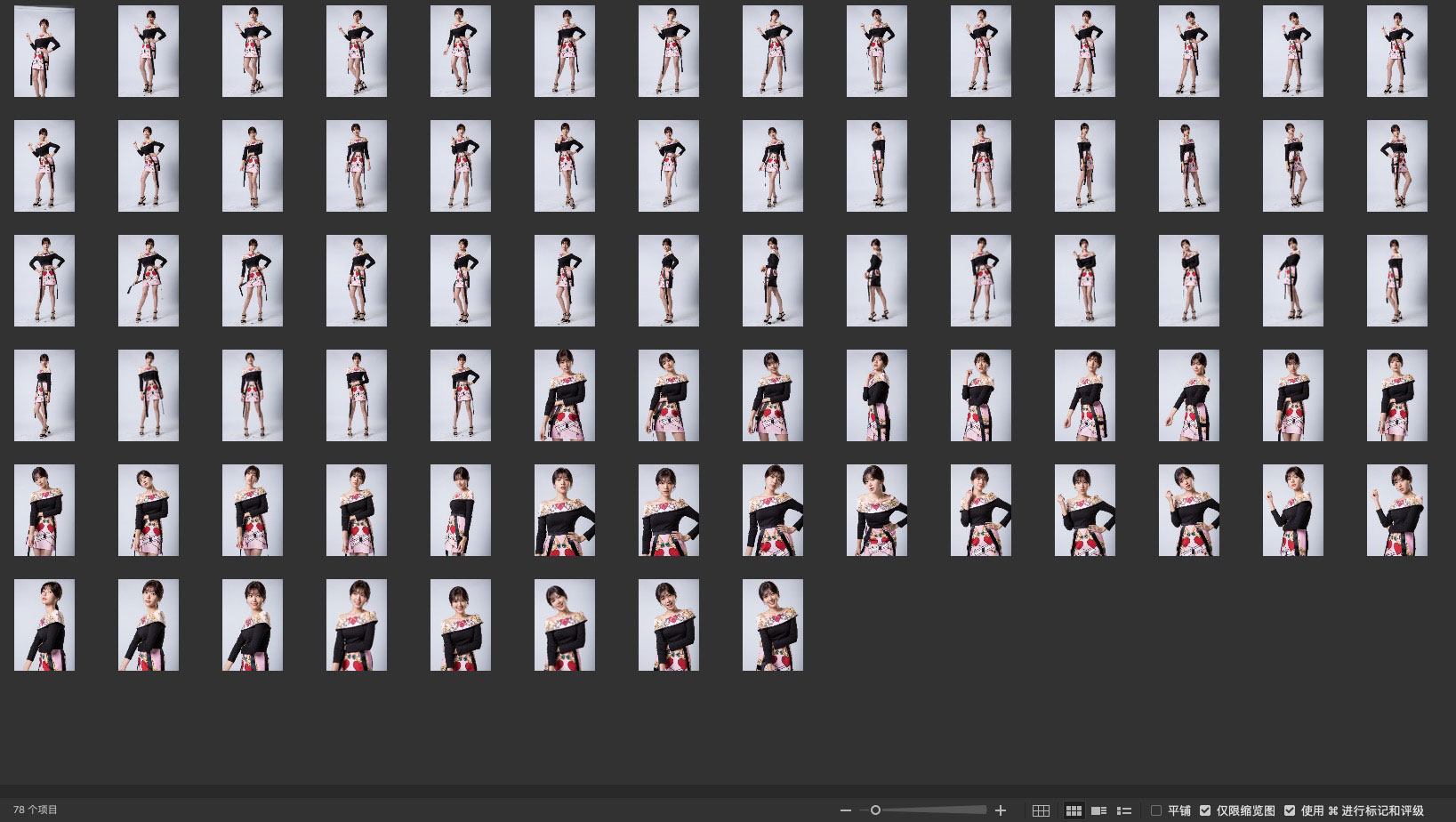
Task: Select the first thumbnail in the bottom row
Action: pos(44,625)
